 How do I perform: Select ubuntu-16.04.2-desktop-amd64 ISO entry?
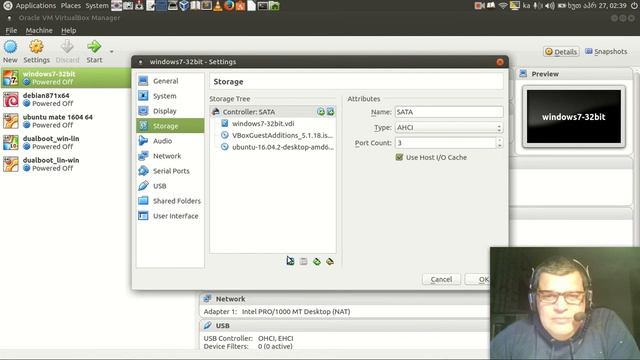click(273, 147)
